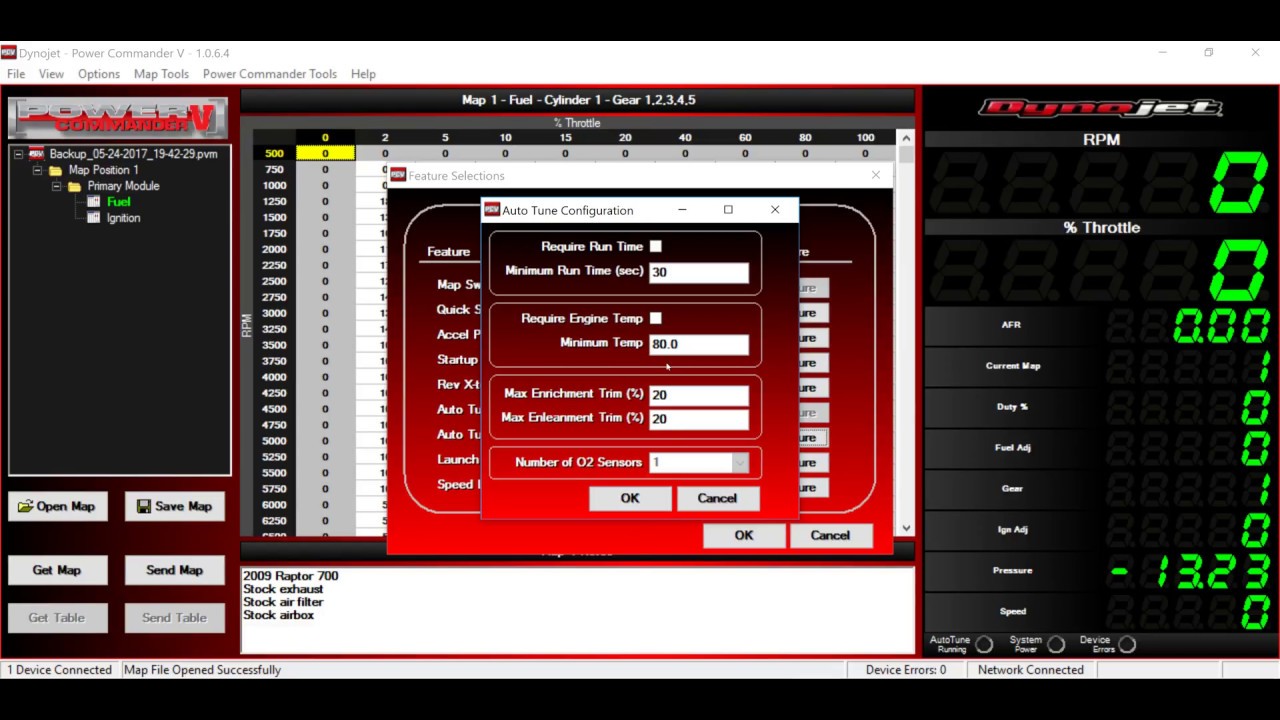
Task: Click the 0 throttle column header
Action: 325,137
